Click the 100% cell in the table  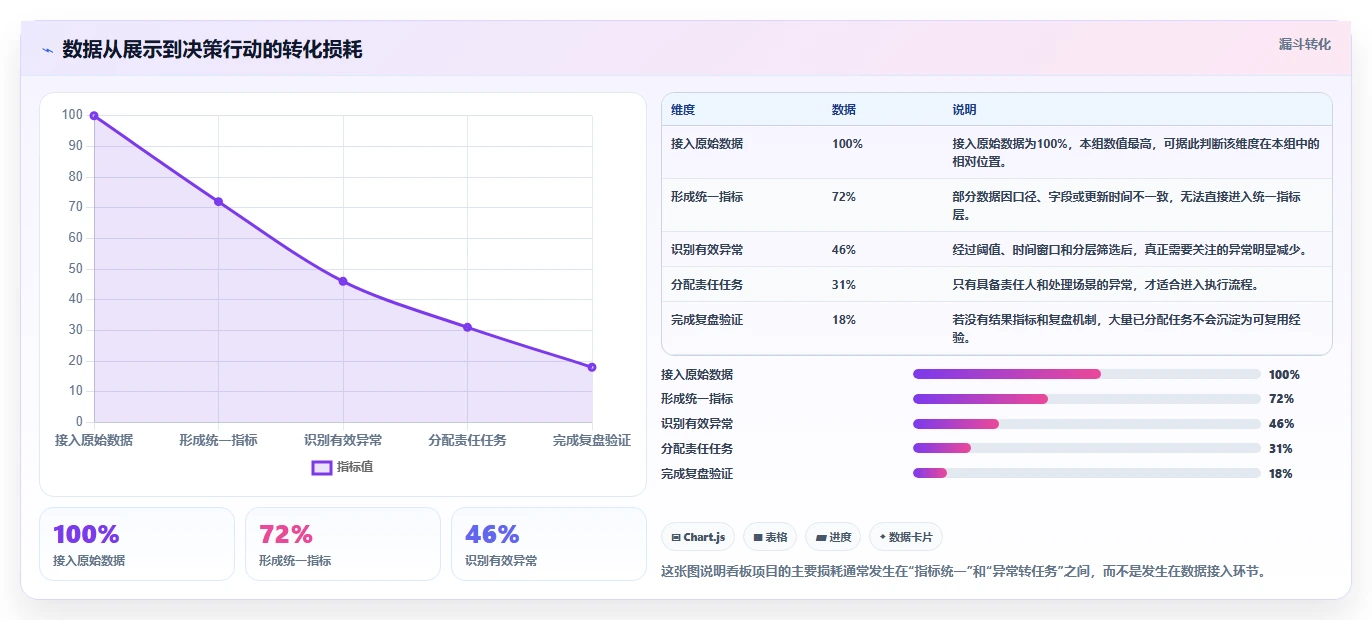(847, 144)
